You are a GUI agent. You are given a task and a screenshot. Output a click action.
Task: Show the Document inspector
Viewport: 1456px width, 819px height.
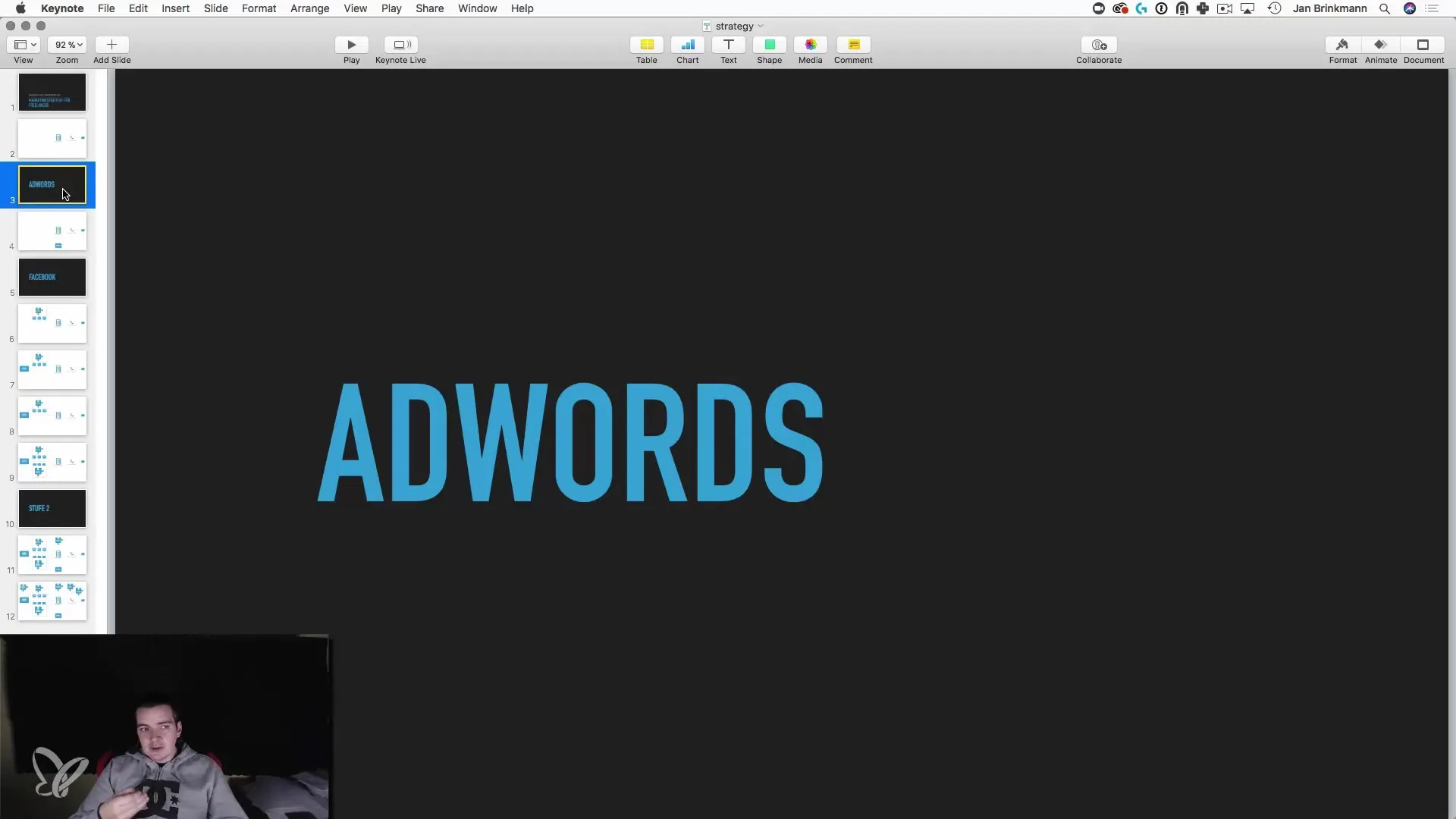pyautogui.click(x=1423, y=45)
